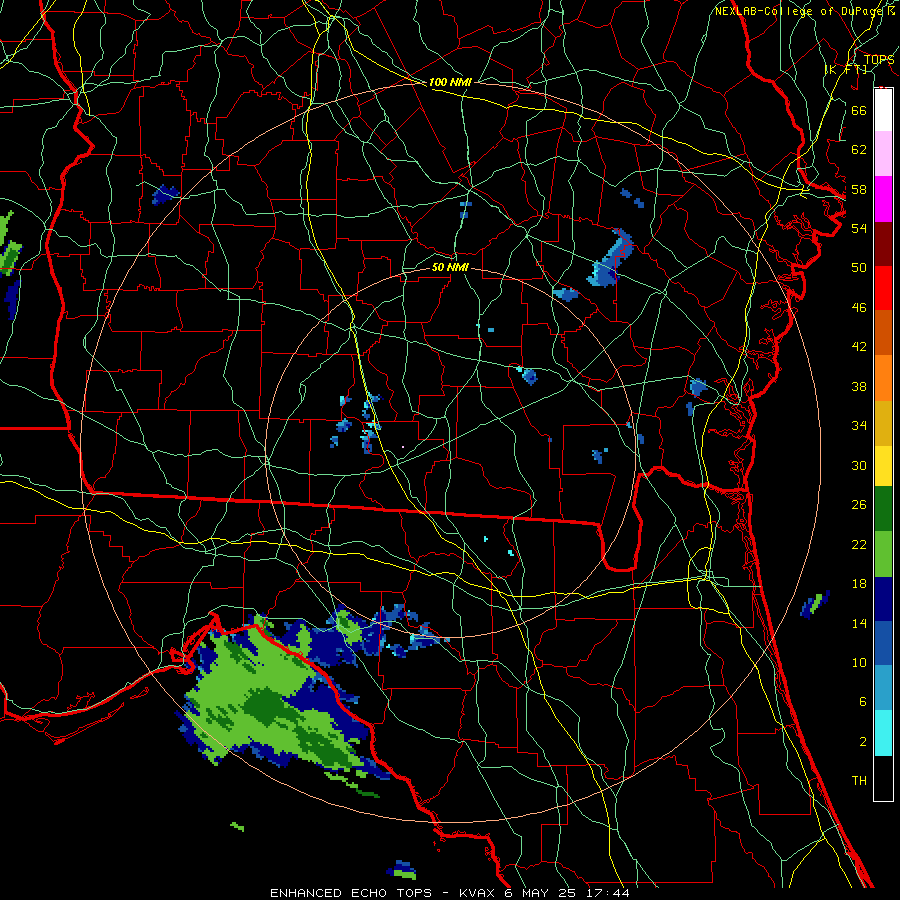Click the "34" legend value
This screenshot has height=900, width=900.
[859, 426]
